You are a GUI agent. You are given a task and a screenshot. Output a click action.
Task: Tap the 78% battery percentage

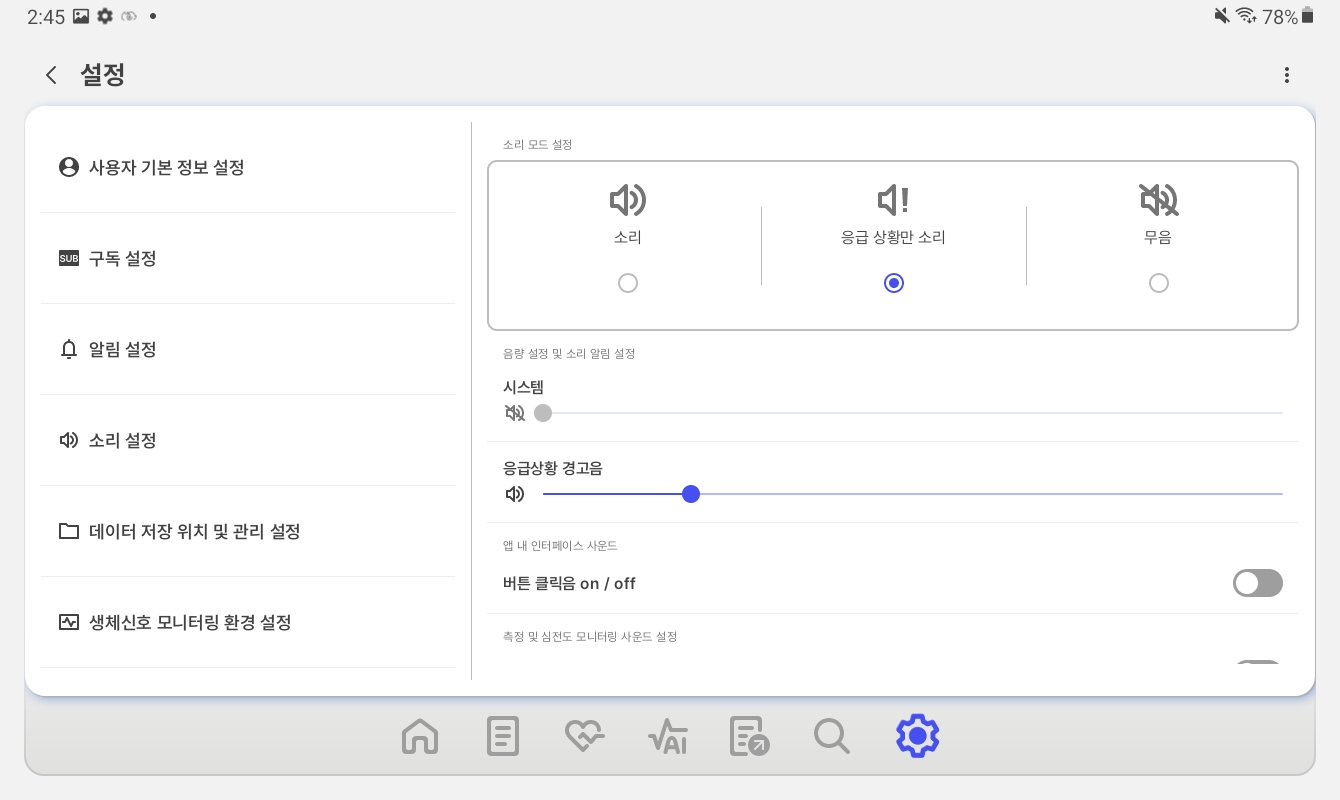pyautogui.click(x=1280, y=16)
